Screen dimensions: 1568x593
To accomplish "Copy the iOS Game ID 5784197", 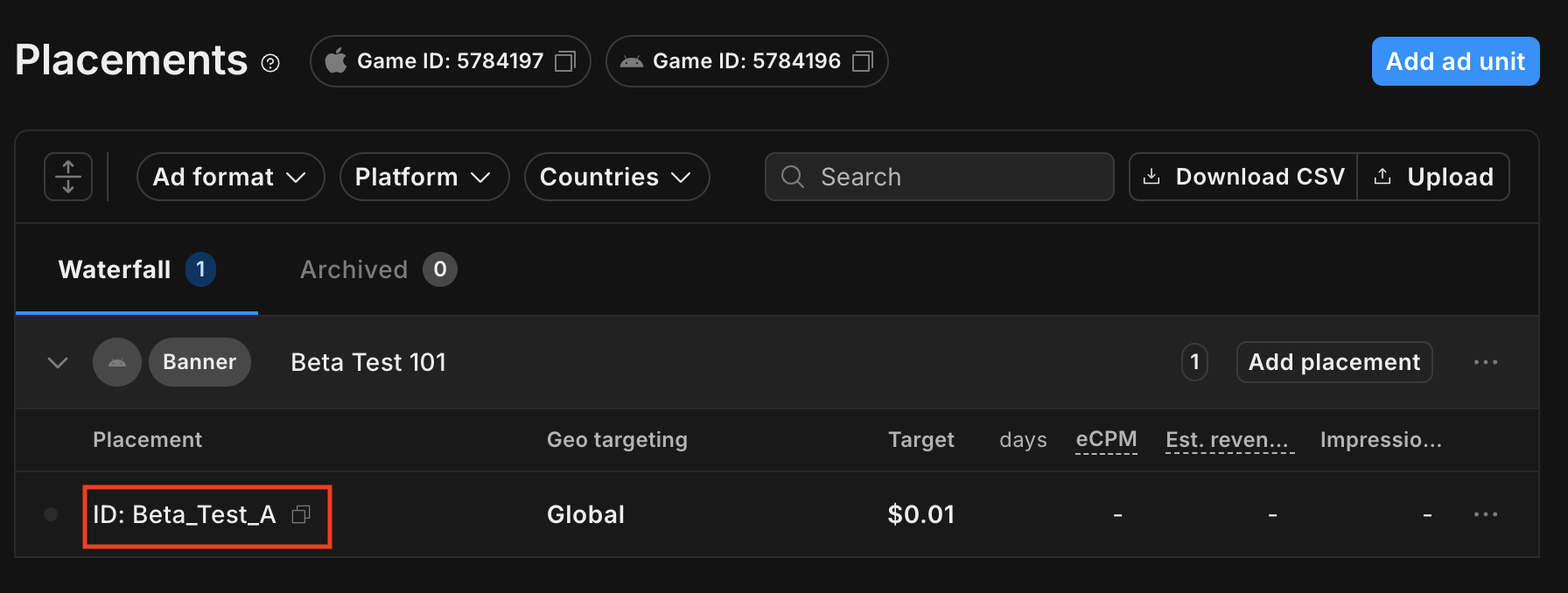I will pyautogui.click(x=565, y=61).
